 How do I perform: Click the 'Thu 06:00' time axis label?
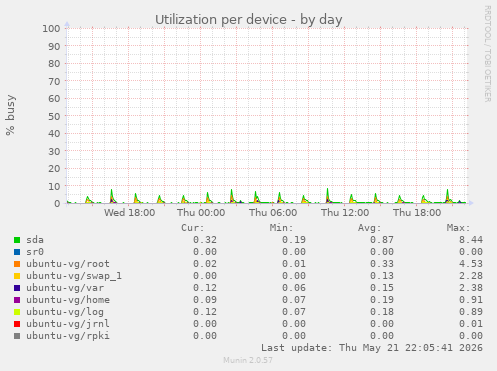[x=273, y=213]
